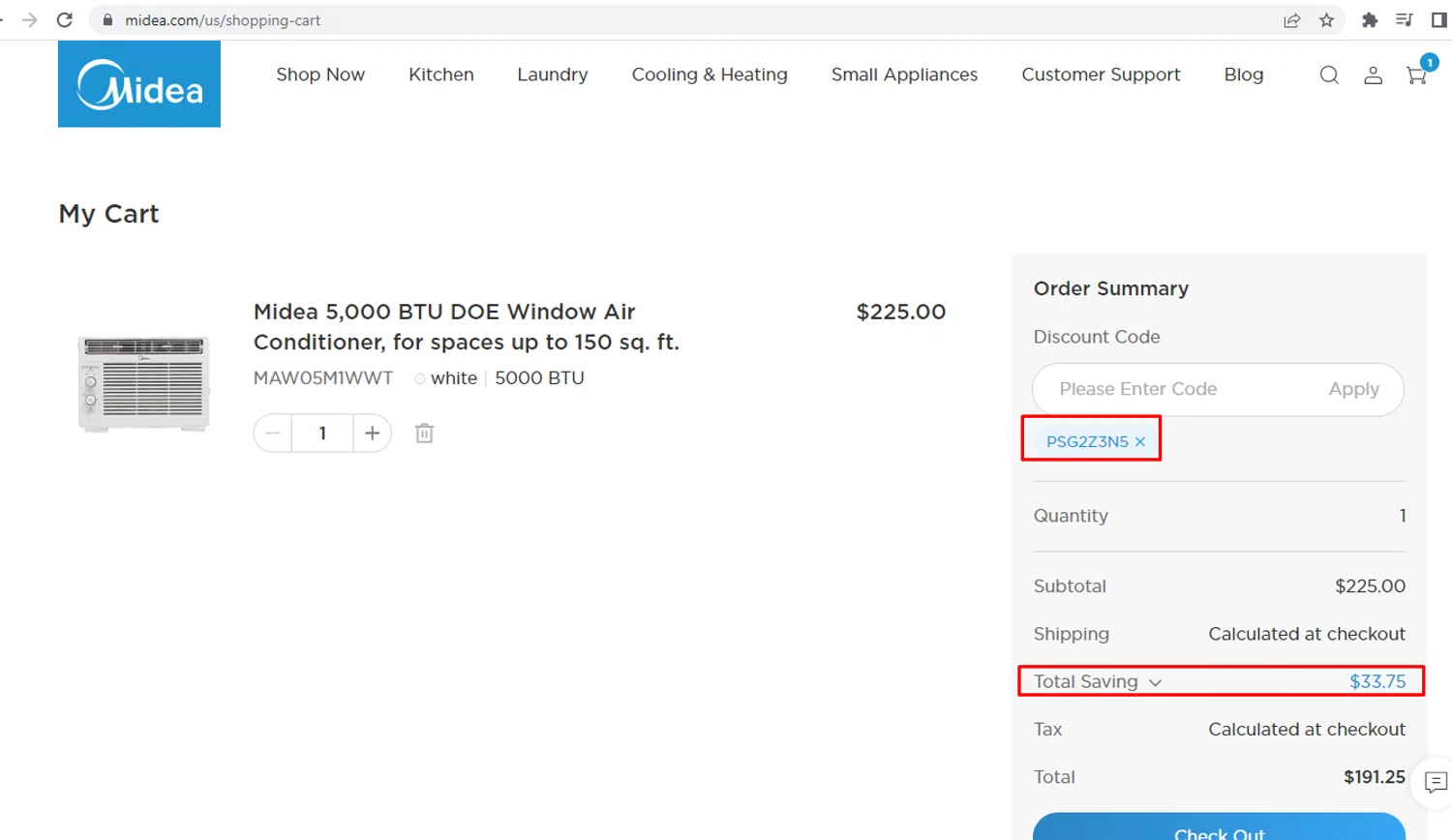
Task: Click the quantity number field
Action: [x=322, y=433]
